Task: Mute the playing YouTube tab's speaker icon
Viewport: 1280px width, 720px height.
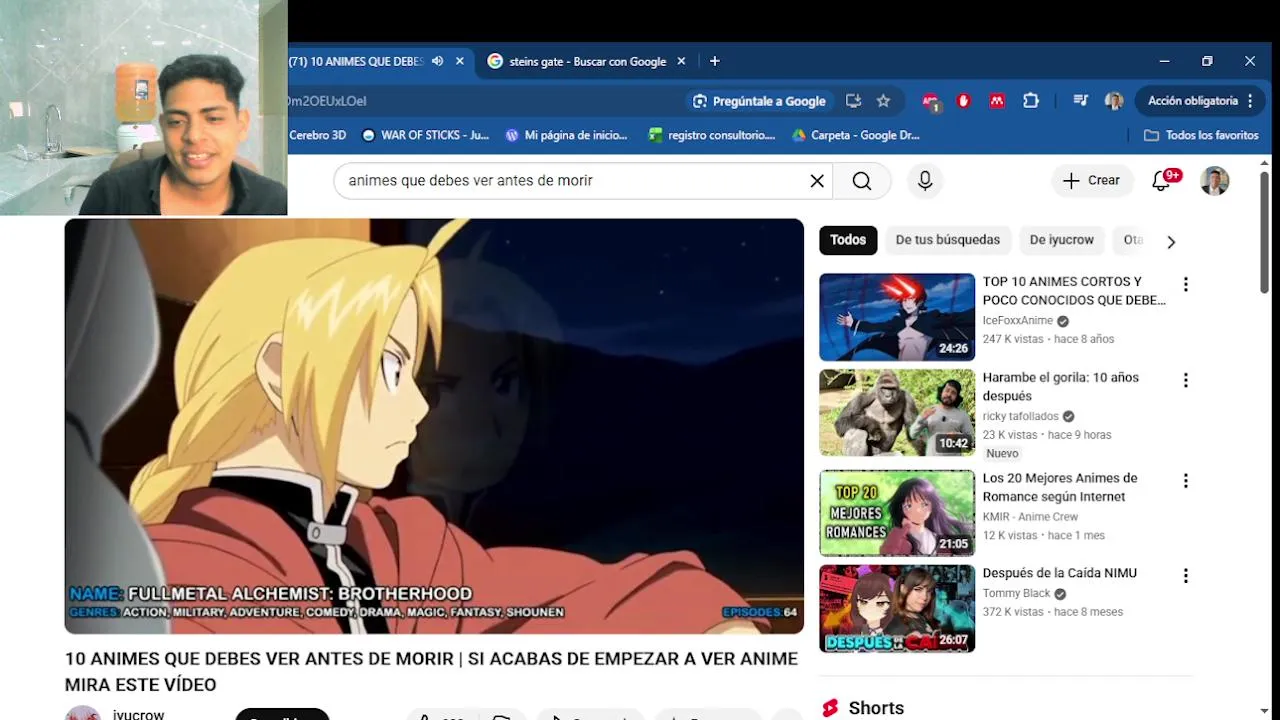Action: pos(437,61)
